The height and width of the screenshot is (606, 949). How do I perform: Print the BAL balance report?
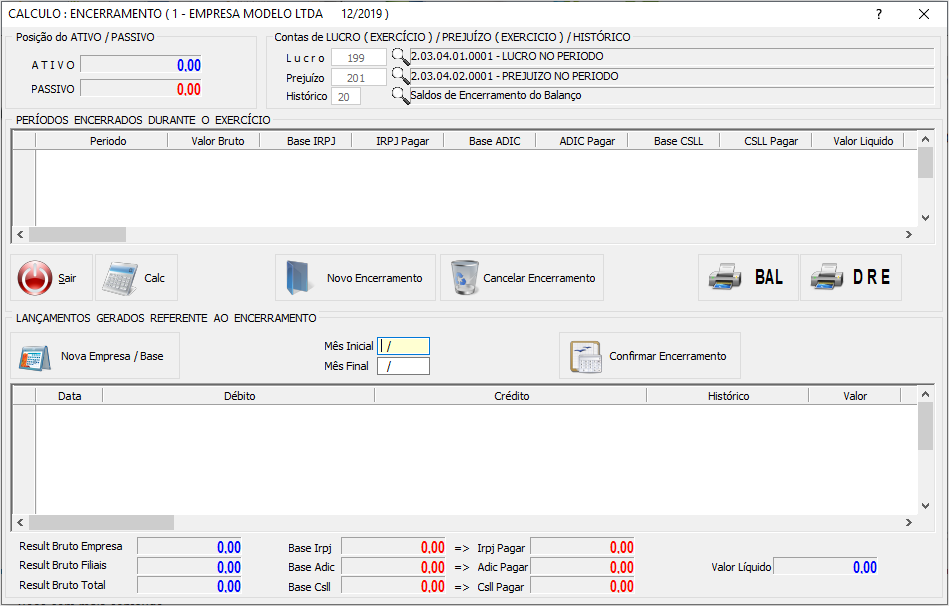coord(748,278)
